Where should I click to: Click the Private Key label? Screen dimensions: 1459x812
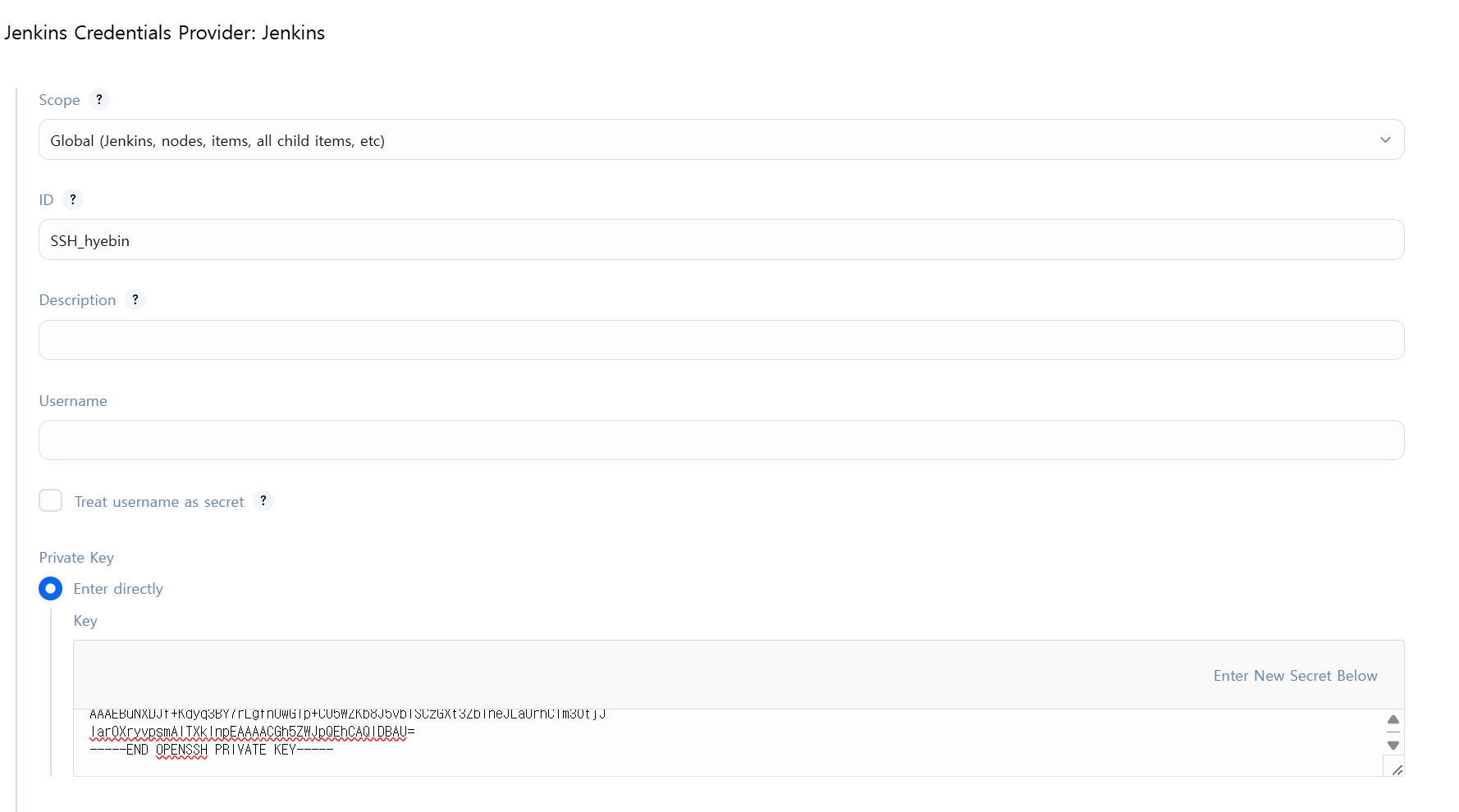(x=76, y=558)
